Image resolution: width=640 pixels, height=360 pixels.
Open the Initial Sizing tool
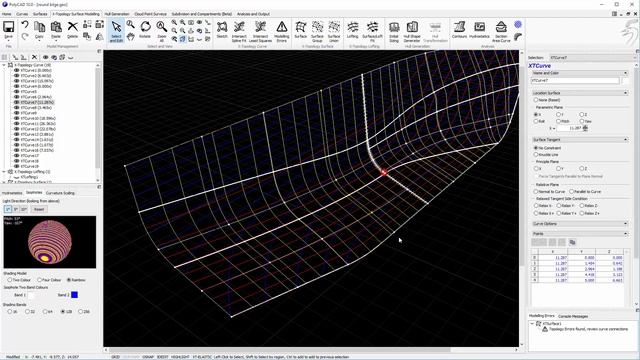point(394,27)
